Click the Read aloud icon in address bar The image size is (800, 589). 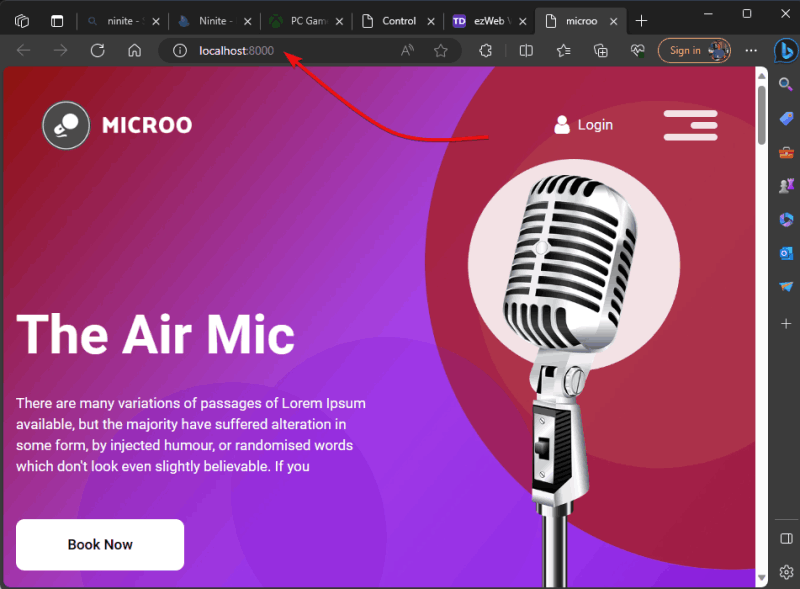coord(407,51)
